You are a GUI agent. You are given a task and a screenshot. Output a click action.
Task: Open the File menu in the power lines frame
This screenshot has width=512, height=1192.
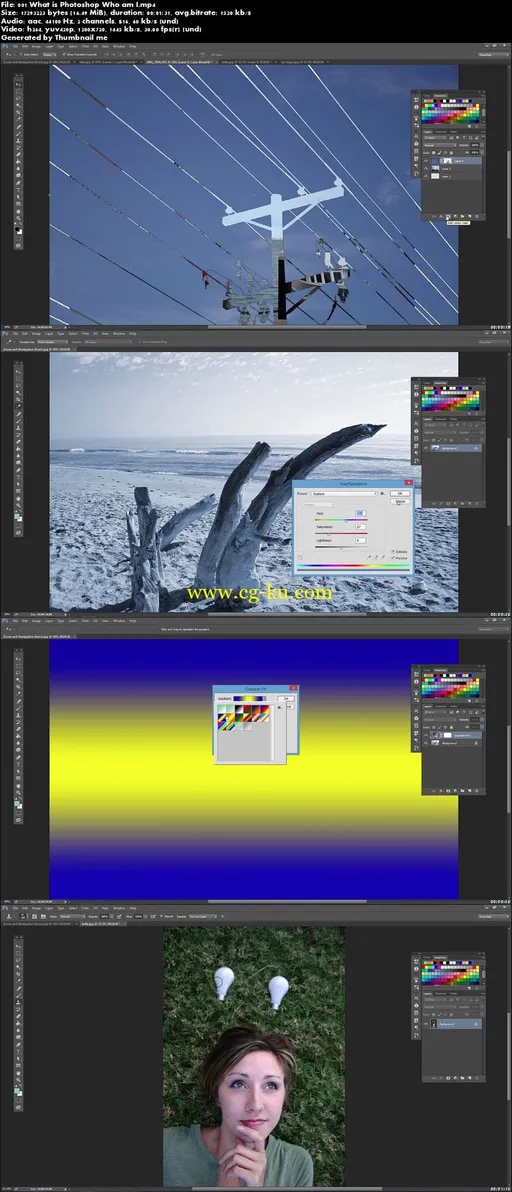pyautogui.click(x=16, y=46)
